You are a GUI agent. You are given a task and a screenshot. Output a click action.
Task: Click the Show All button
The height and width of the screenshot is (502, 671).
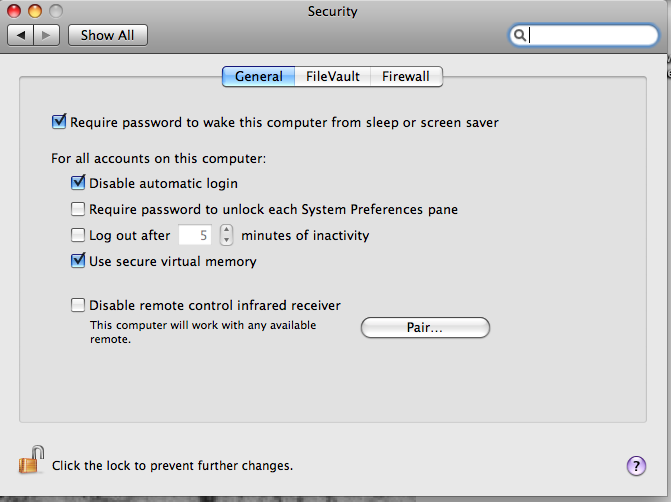pos(108,35)
